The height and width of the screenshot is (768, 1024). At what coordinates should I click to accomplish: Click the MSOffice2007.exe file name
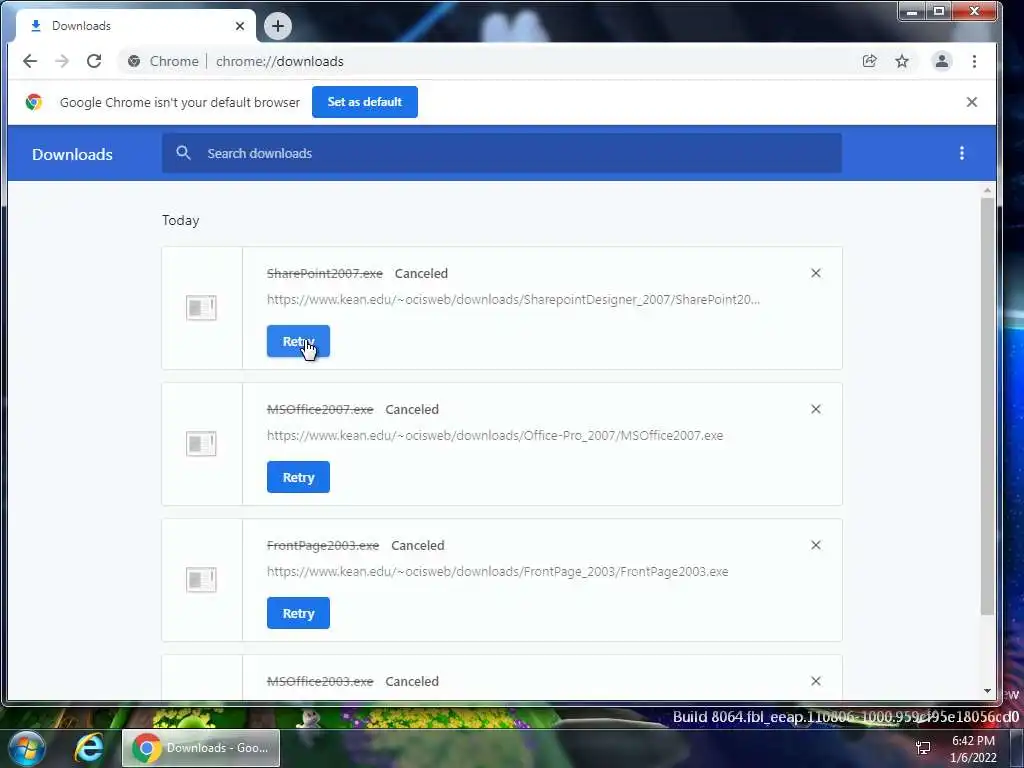[320, 409]
